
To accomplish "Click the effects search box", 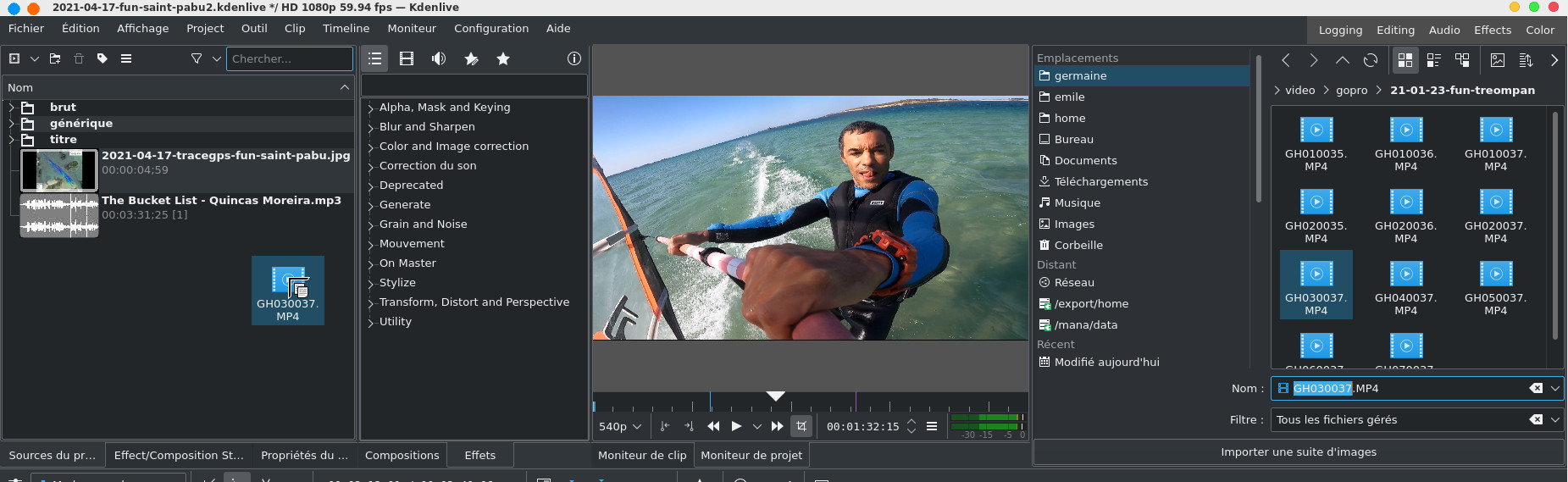I will click(474, 85).
